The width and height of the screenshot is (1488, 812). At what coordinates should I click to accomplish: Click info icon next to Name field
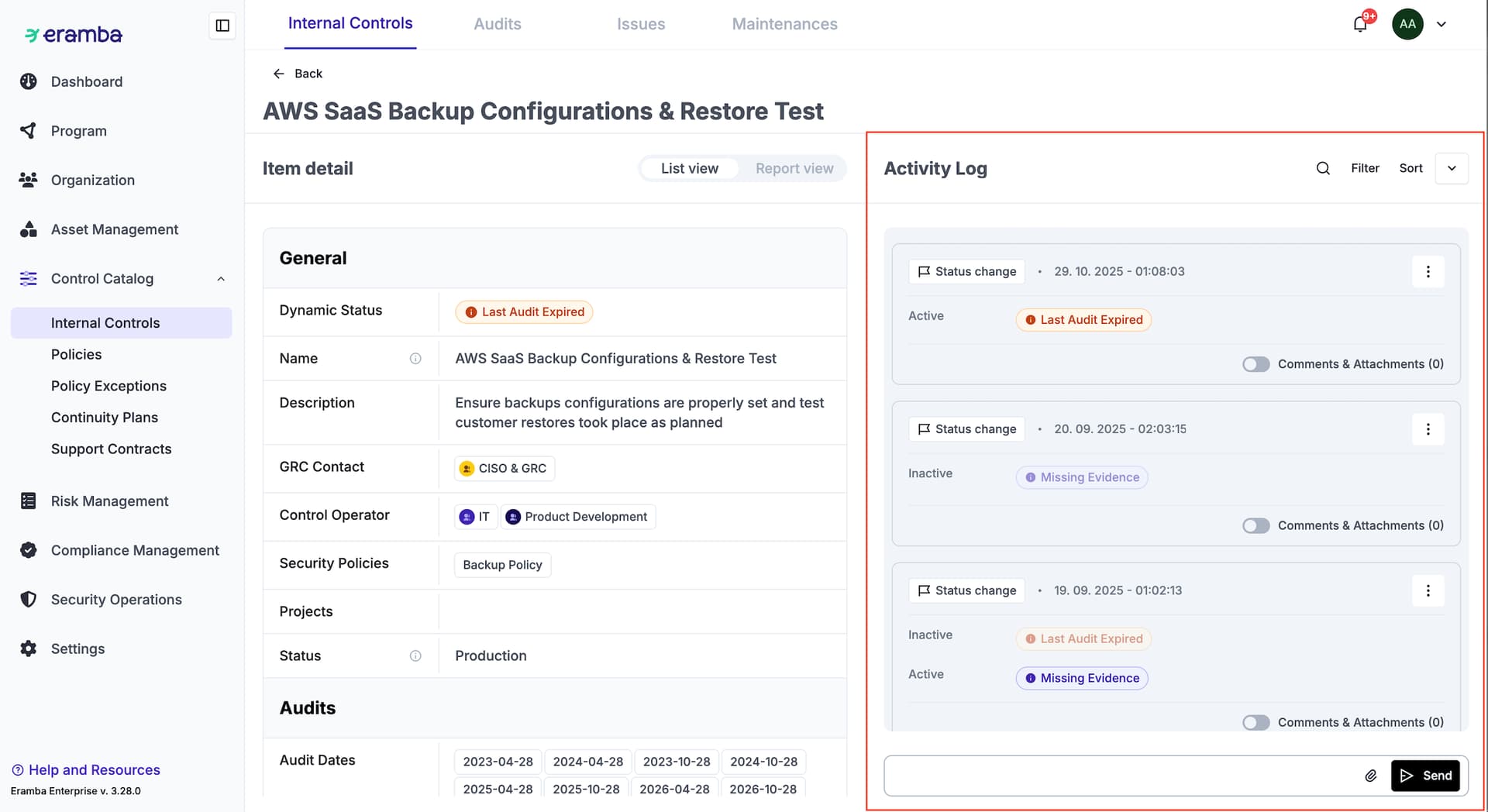(415, 359)
